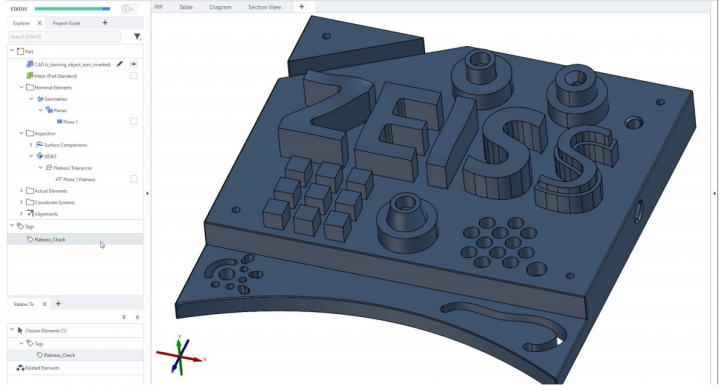Switch to the Table tab
Image resolution: width=720 pixels, height=390 pixels.
[186, 7]
